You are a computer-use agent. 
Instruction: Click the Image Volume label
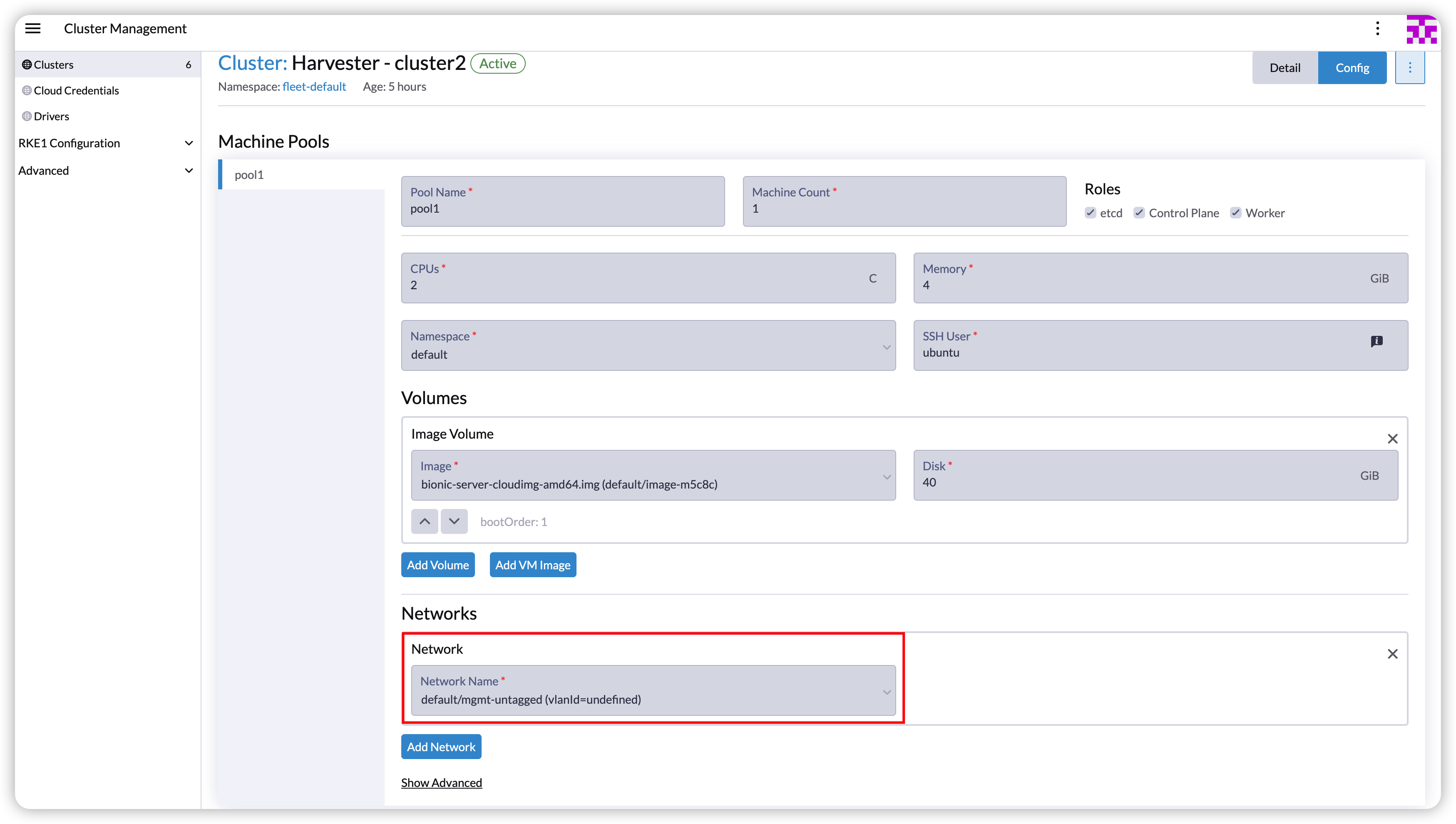(452, 434)
